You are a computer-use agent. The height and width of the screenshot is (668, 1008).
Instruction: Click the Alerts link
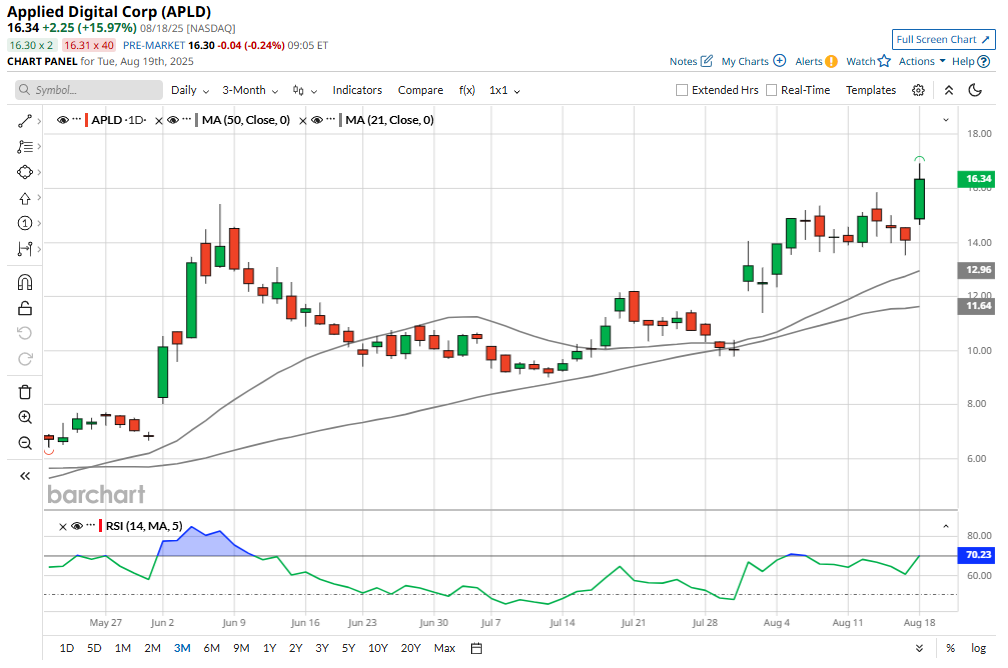pyautogui.click(x=809, y=61)
